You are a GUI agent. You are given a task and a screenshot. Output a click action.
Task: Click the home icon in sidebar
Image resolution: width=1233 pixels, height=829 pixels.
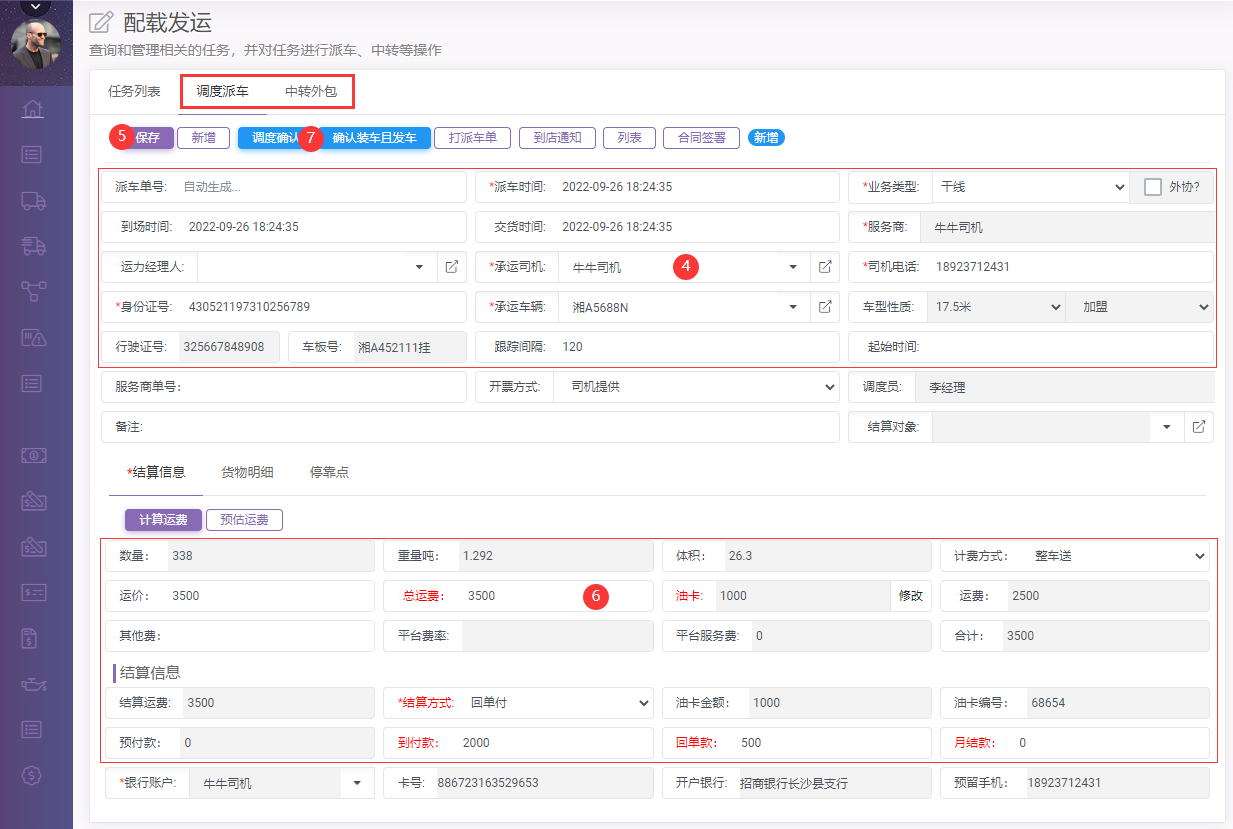pos(33,109)
